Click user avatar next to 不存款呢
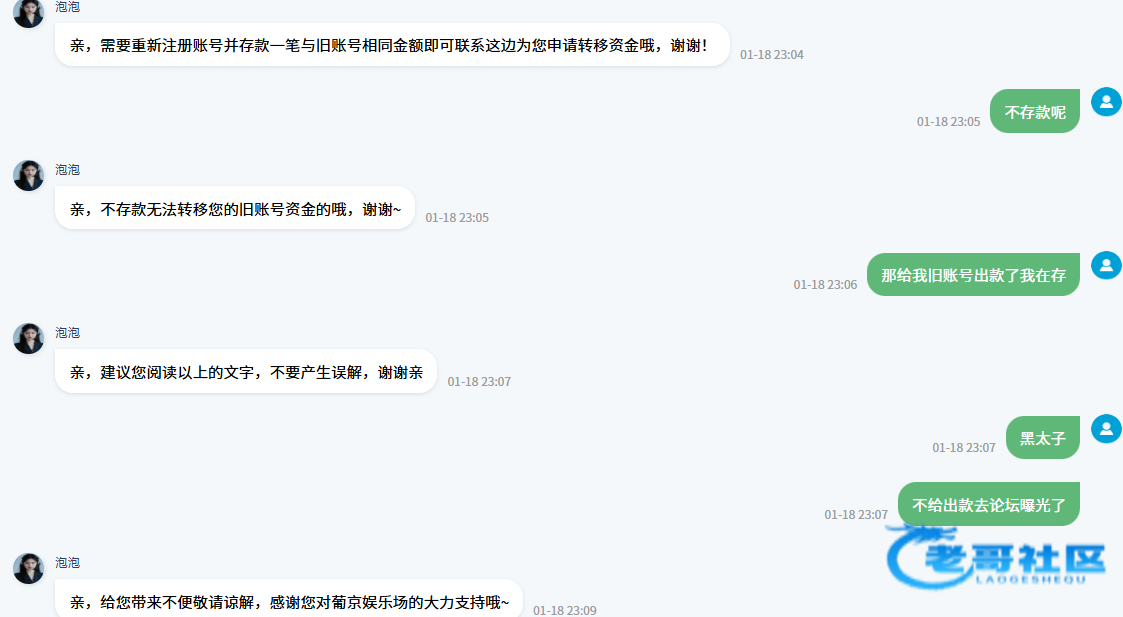The width and height of the screenshot is (1123, 617). point(1106,102)
